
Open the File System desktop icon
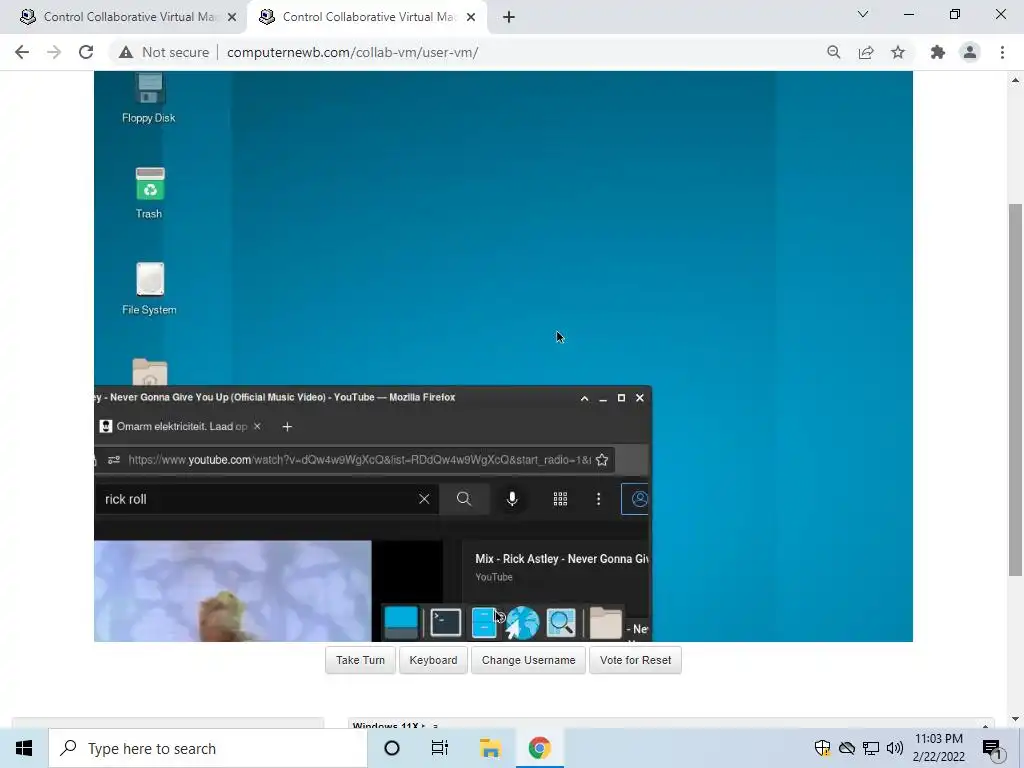150,289
